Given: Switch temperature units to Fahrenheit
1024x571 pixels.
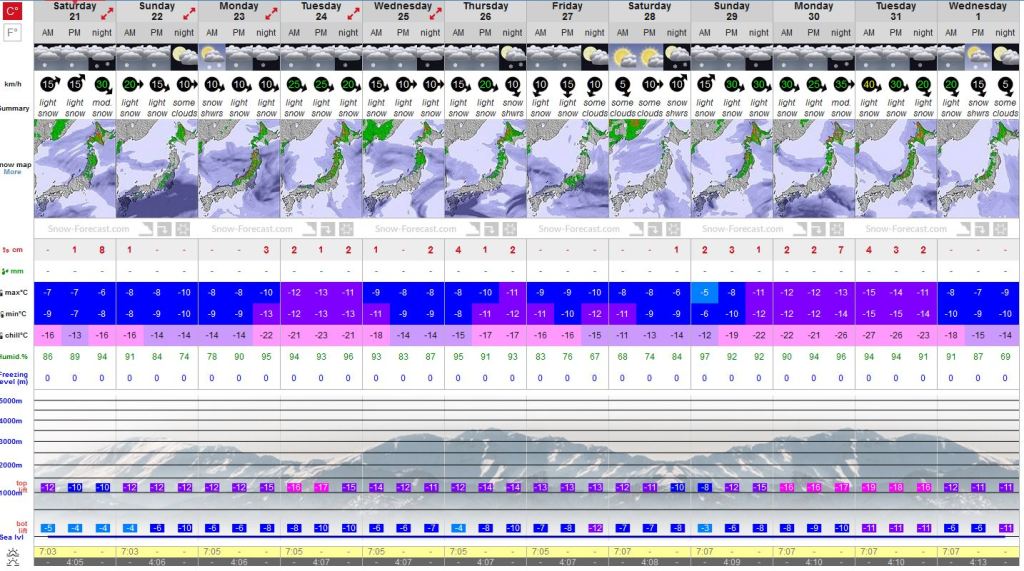Looking at the screenshot, I should (x=12, y=33).
